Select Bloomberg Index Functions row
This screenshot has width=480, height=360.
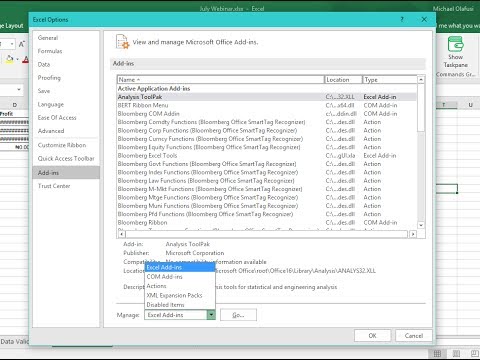click(267, 172)
